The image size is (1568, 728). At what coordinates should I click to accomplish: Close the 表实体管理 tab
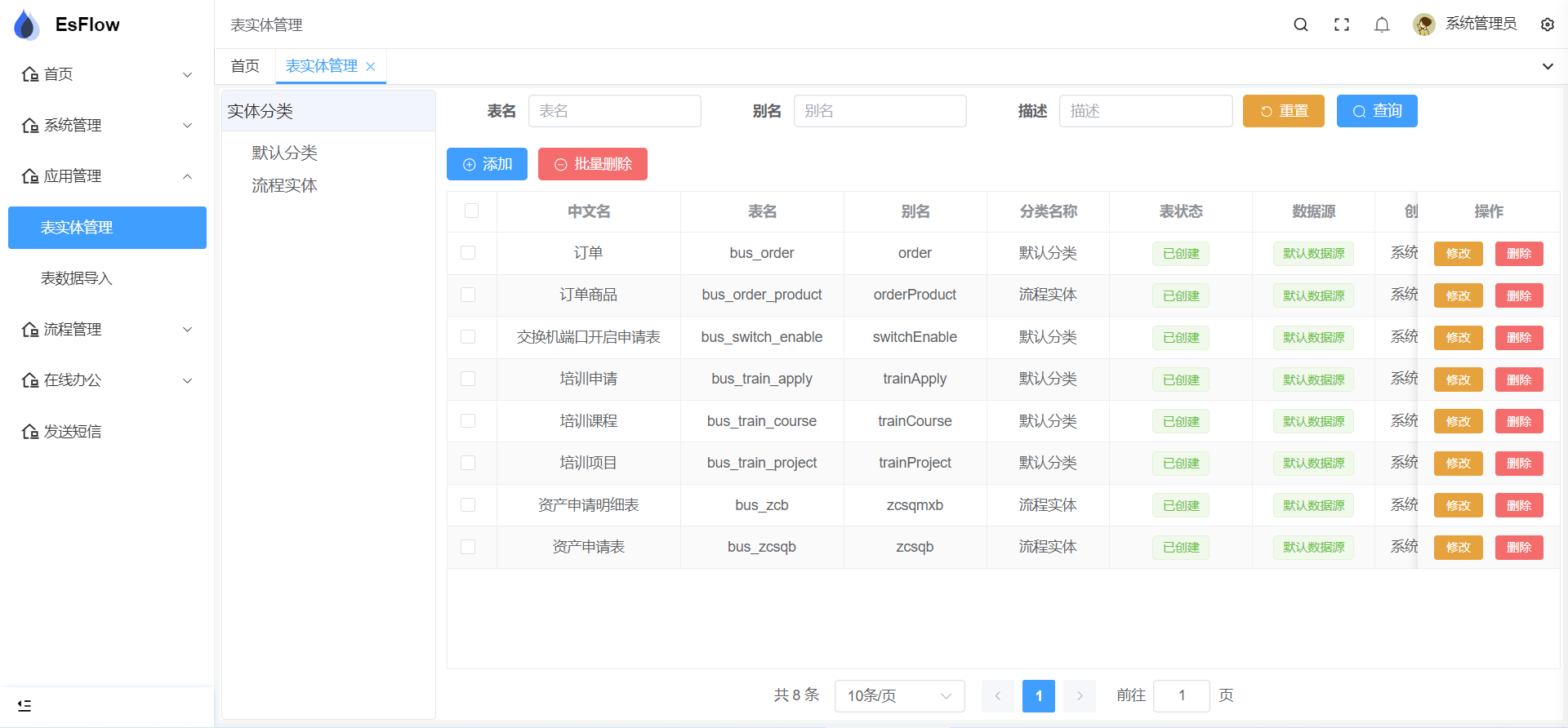[371, 67]
